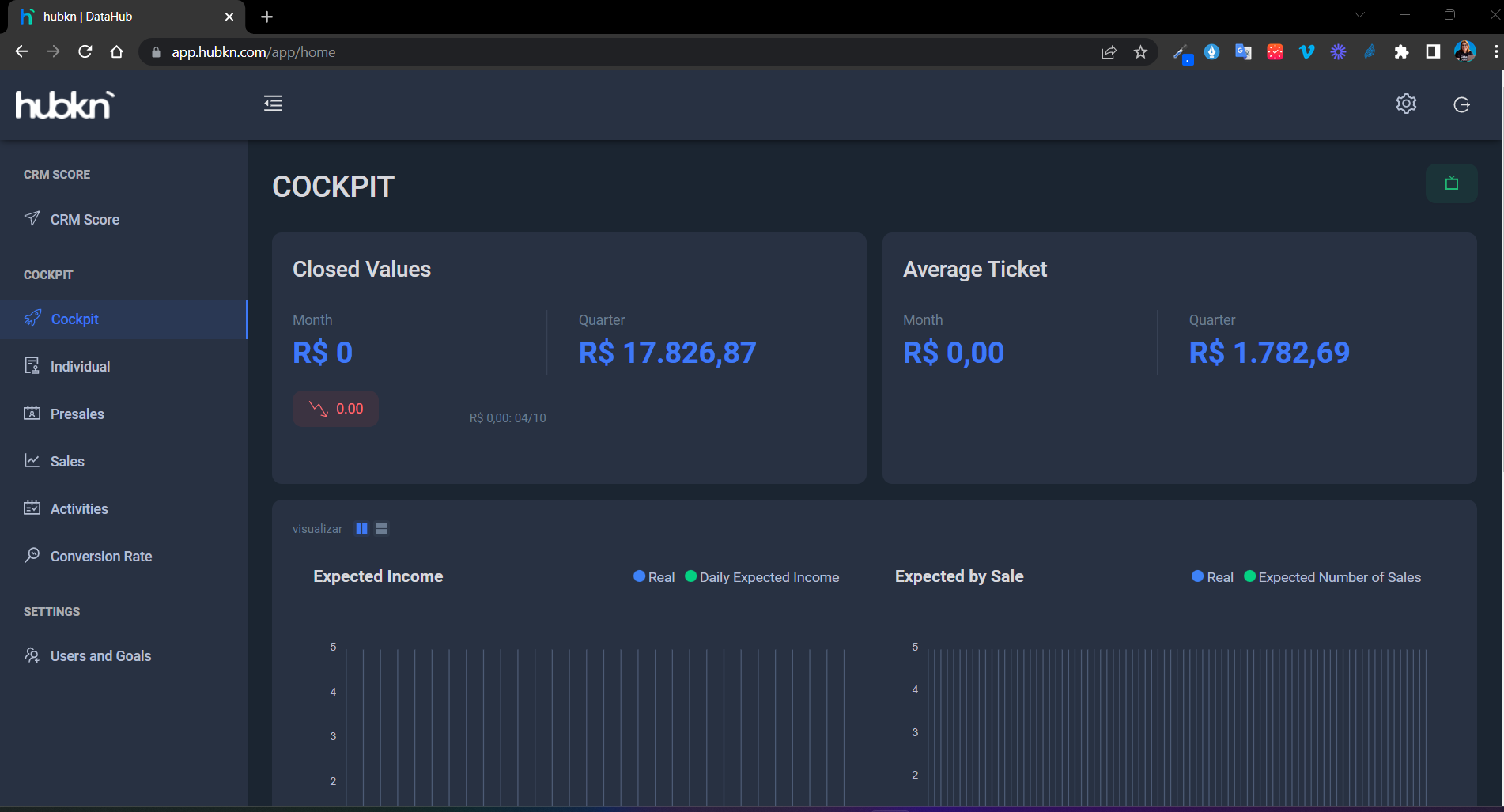1504x812 pixels.
Task: Select Cockpit in the sidebar
Action: [x=123, y=319]
